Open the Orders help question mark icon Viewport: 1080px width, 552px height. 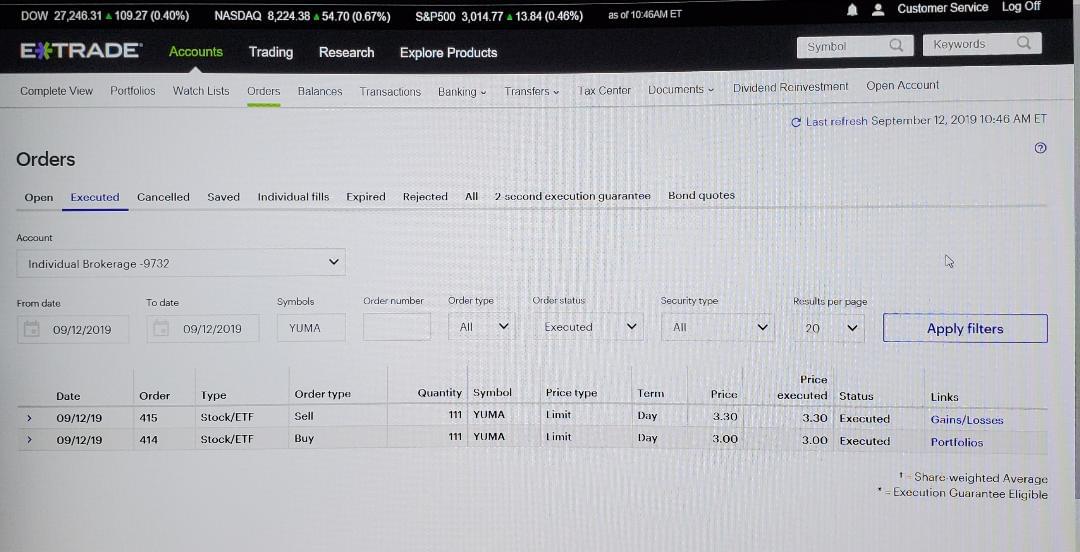tap(1040, 147)
